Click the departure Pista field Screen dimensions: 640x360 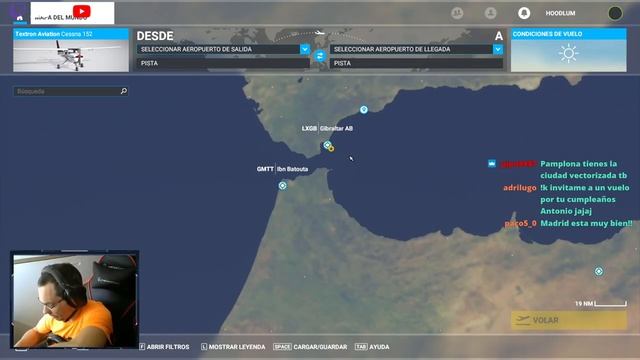click(x=223, y=63)
